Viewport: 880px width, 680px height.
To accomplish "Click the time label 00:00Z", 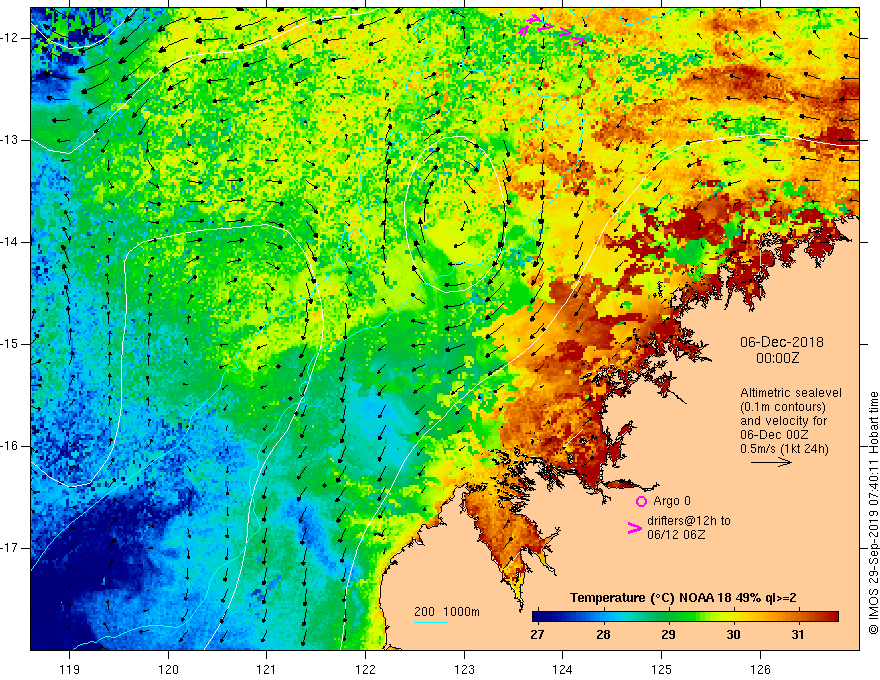I will click(x=778, y=358).
